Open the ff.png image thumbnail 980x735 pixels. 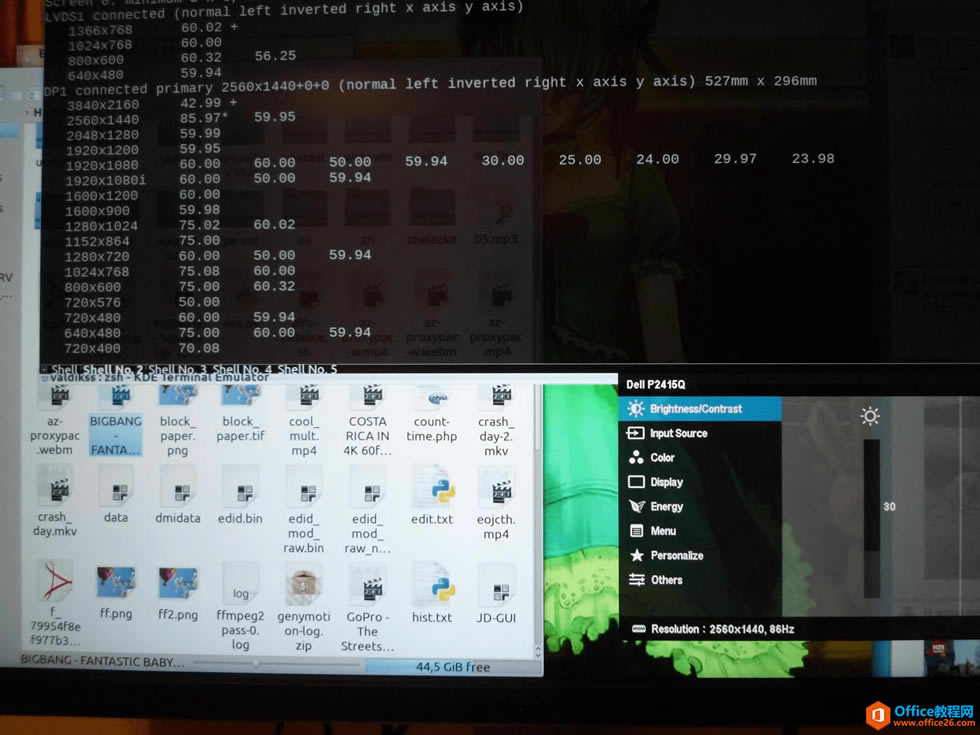coord(116,582)
